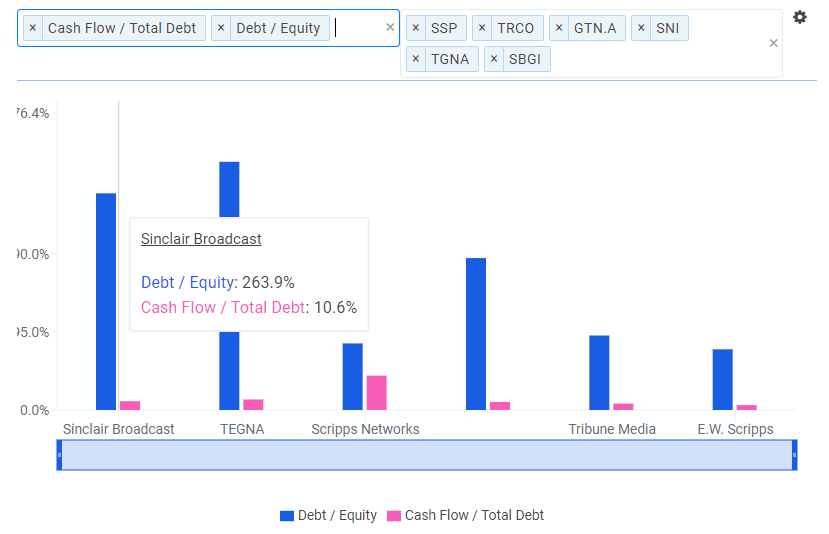Click the right handle of range slider
The width and height of the screenshot is (829, 534).
pos(795,455)
